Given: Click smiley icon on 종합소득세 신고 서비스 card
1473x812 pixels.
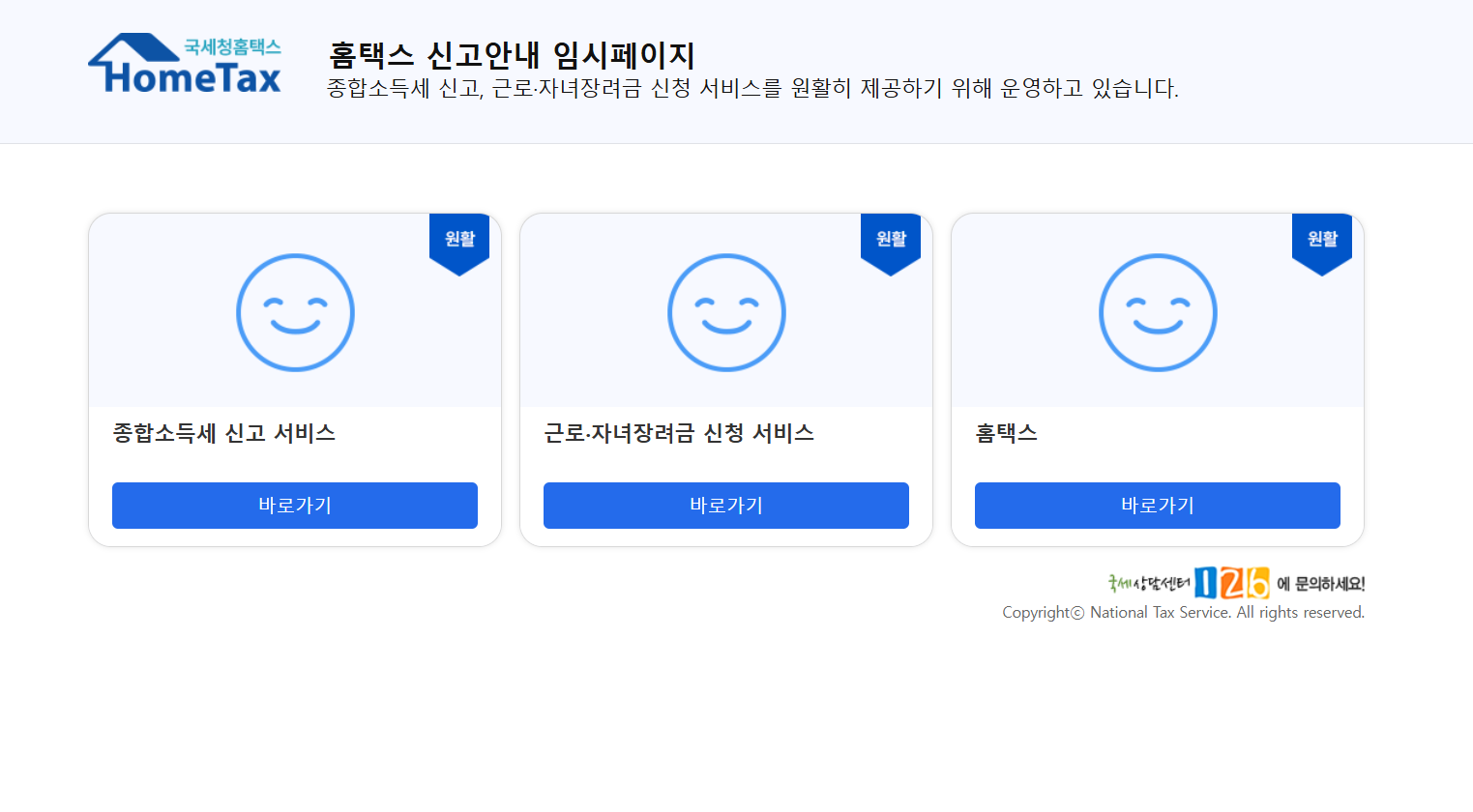Looking at the screenshot, I should pyautogui.click(x=295, y=312).
